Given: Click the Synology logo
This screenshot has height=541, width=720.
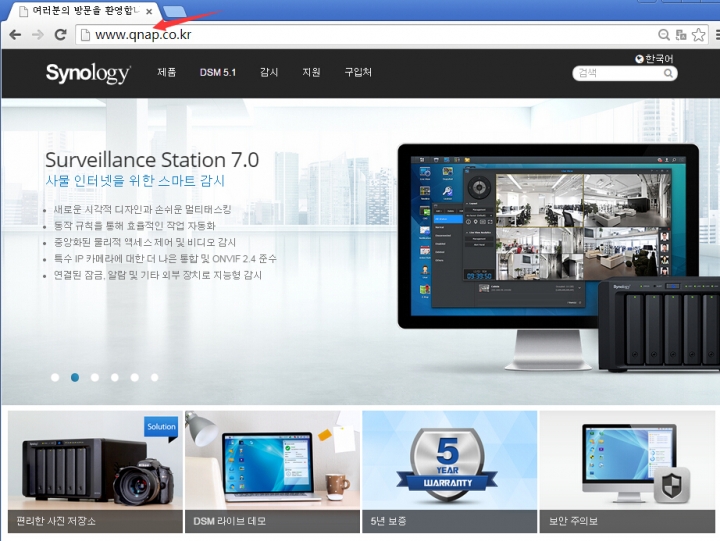Looking at the screenshot, I should point(88,73).
